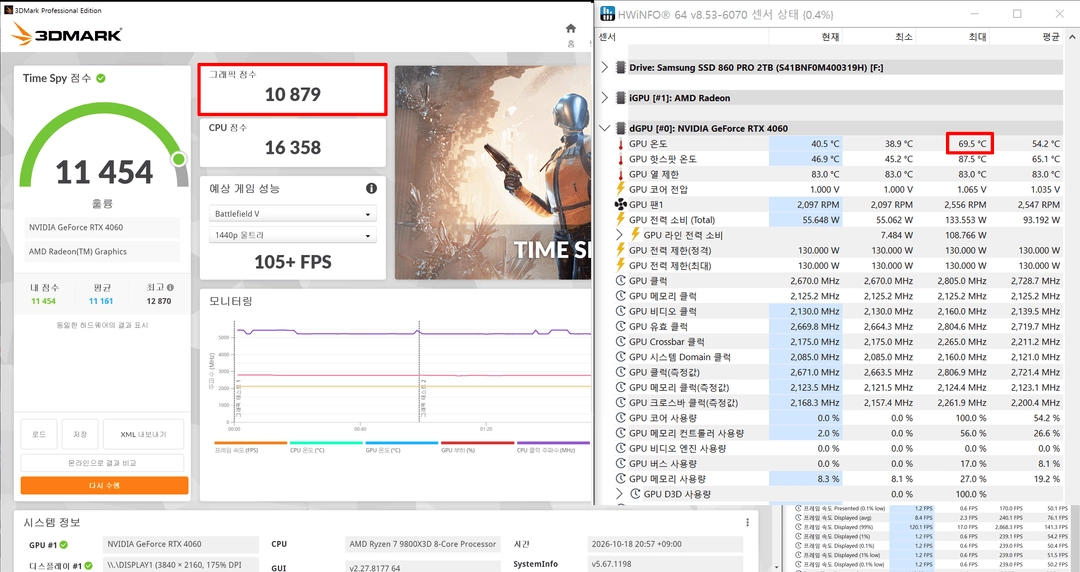This screenshot has width=1080, height=572.
Task: Open the Battlefield V game dropdown
Action: [x=293, y=214]
